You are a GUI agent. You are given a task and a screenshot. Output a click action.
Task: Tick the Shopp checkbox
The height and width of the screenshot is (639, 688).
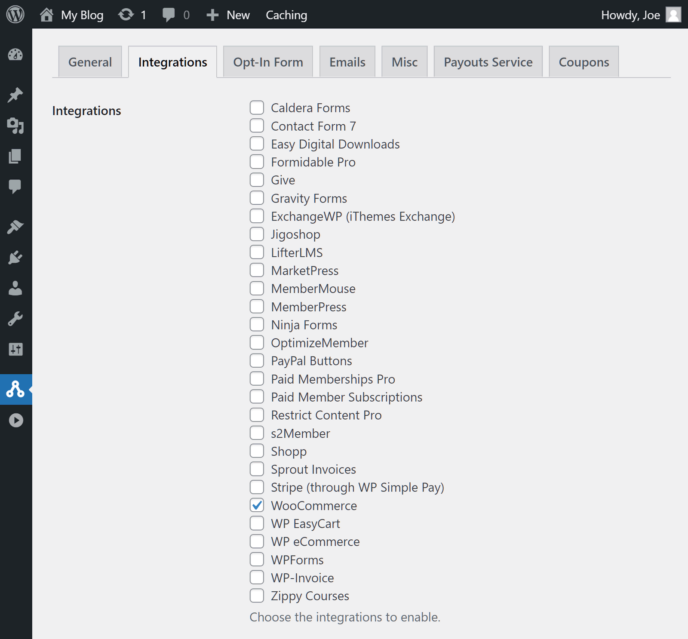pos(257,450)
